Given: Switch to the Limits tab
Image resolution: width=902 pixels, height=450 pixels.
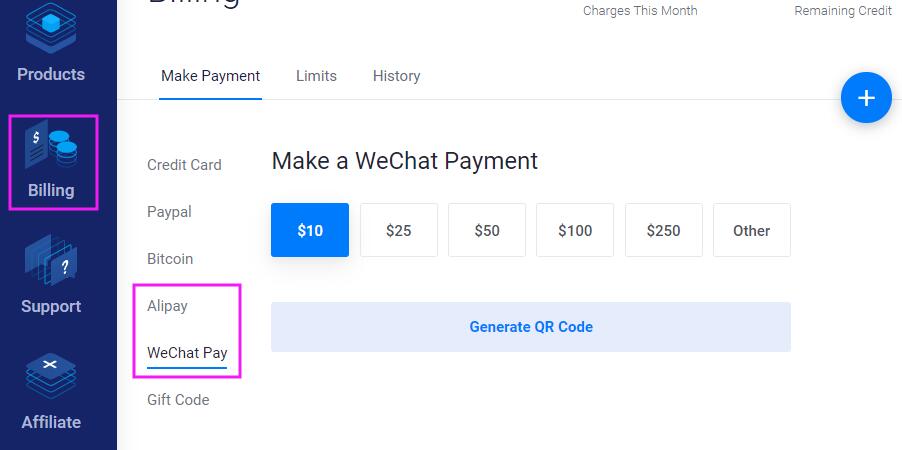Looking at the screenshot, I should click(316, 76).
